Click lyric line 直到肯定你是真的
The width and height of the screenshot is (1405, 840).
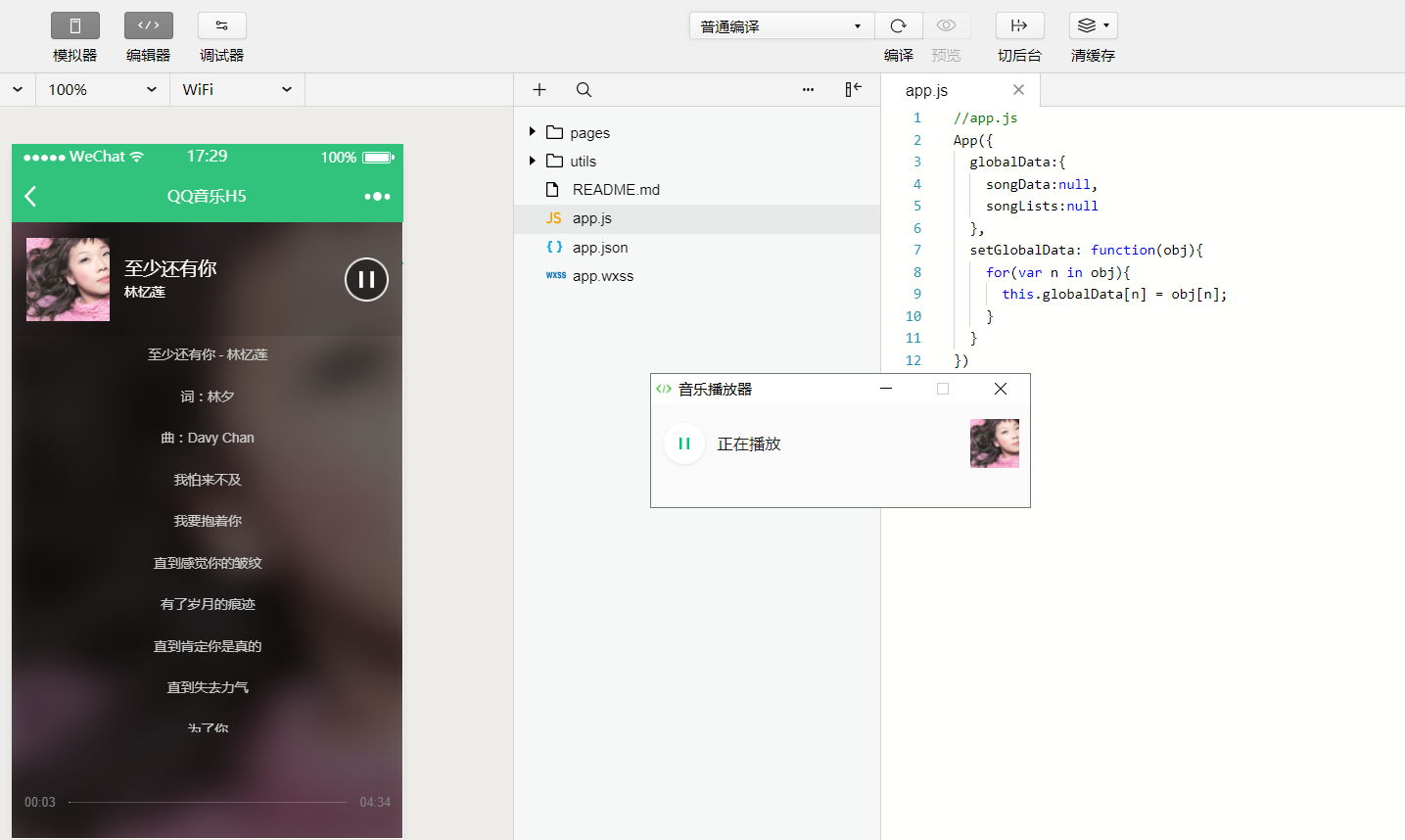(208, 646)
